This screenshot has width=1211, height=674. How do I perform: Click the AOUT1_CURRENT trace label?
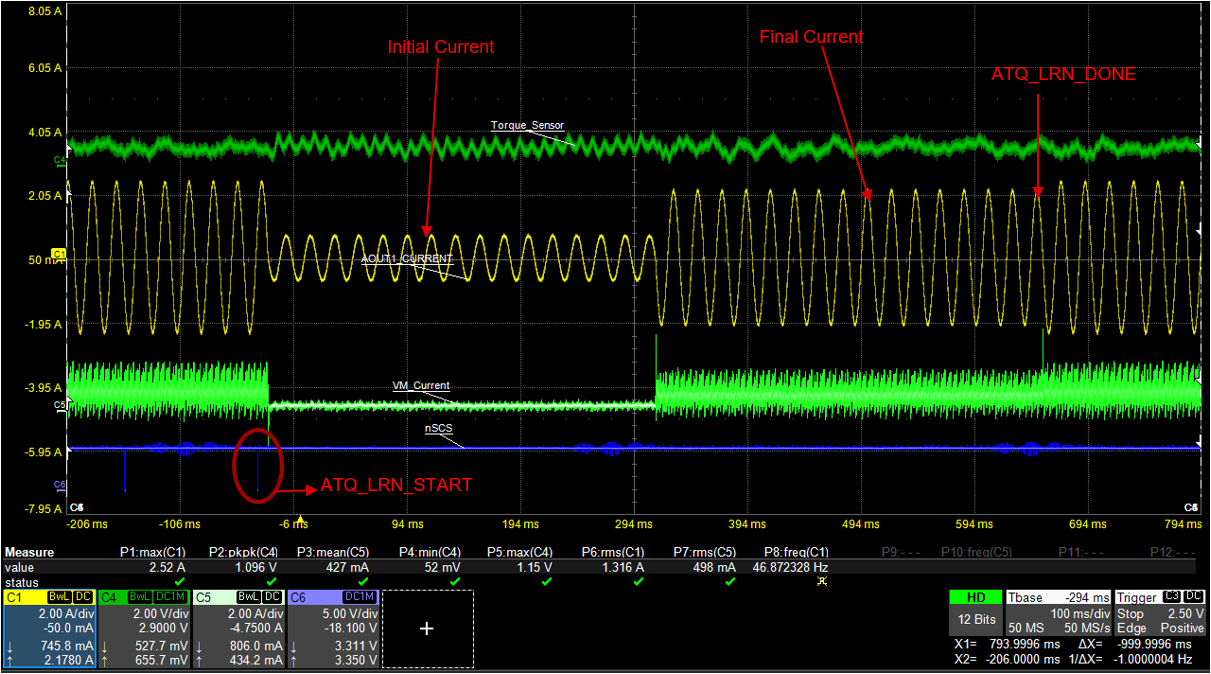(407, 259)
